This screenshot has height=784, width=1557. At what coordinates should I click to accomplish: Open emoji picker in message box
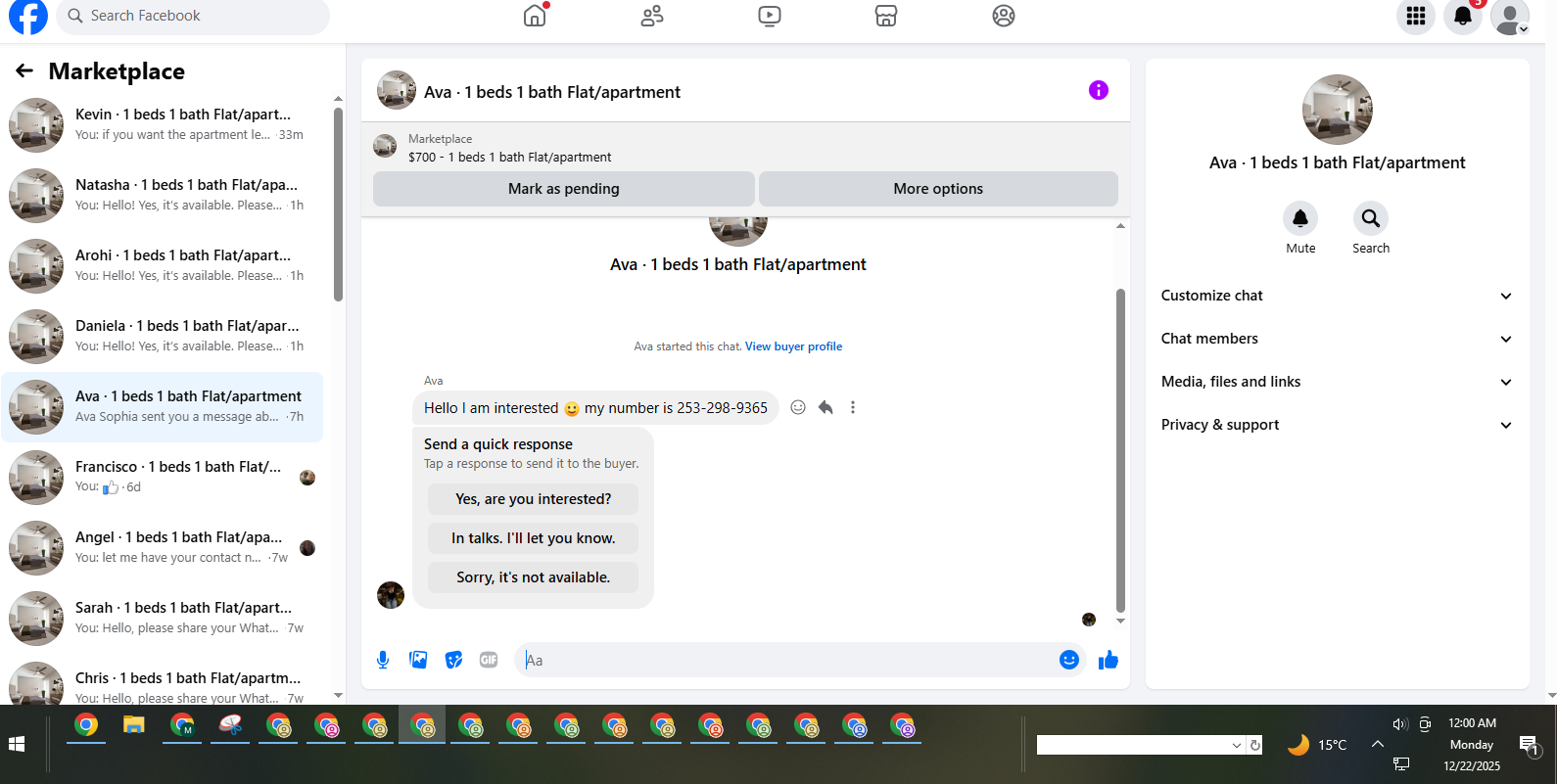click(x=1069, y=660)
